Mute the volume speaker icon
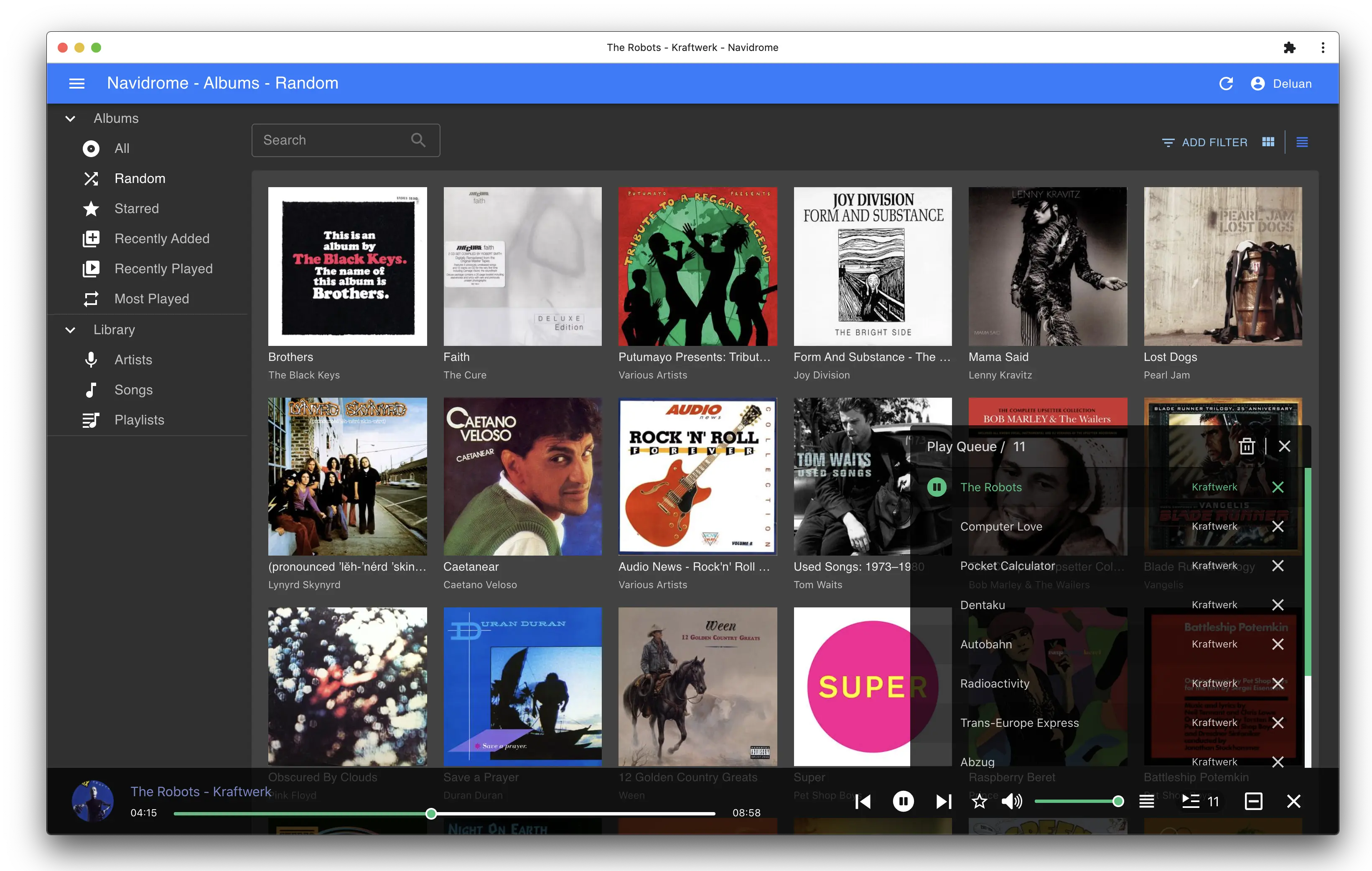This screenshot has width=1372, height=871. 1011,802
